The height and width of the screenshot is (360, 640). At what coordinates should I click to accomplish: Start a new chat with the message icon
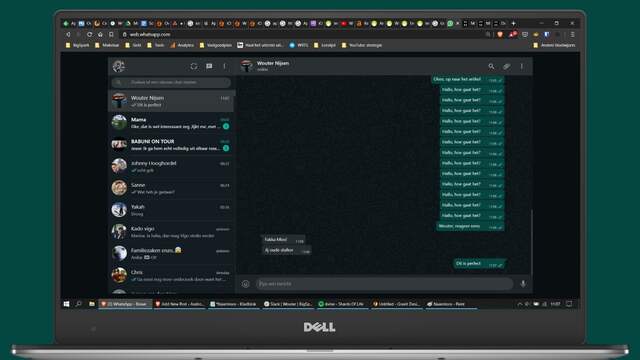(x=209, y=66)
